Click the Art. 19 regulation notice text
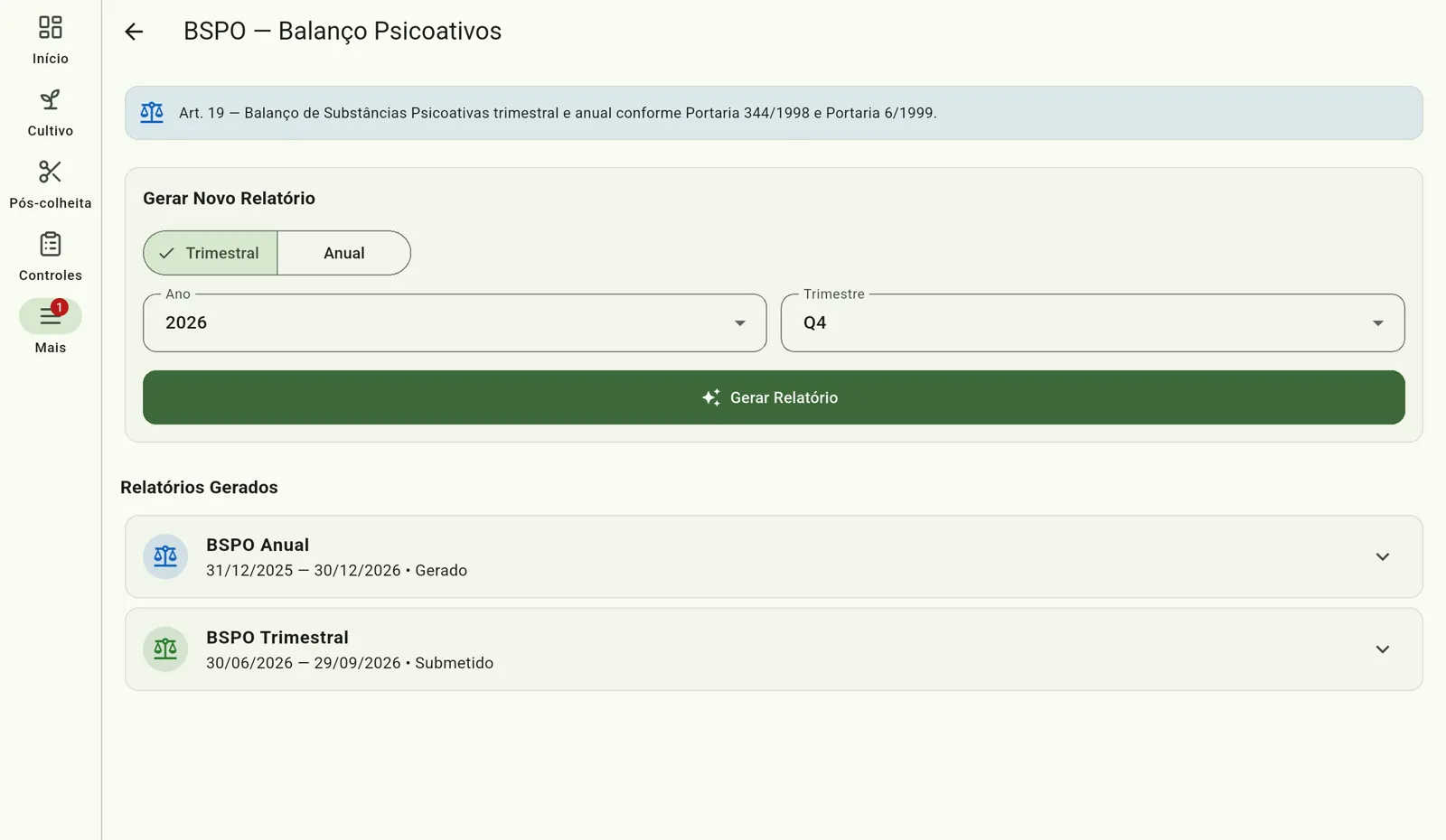This screenshot has height=840, width=1446. [558, 113]
